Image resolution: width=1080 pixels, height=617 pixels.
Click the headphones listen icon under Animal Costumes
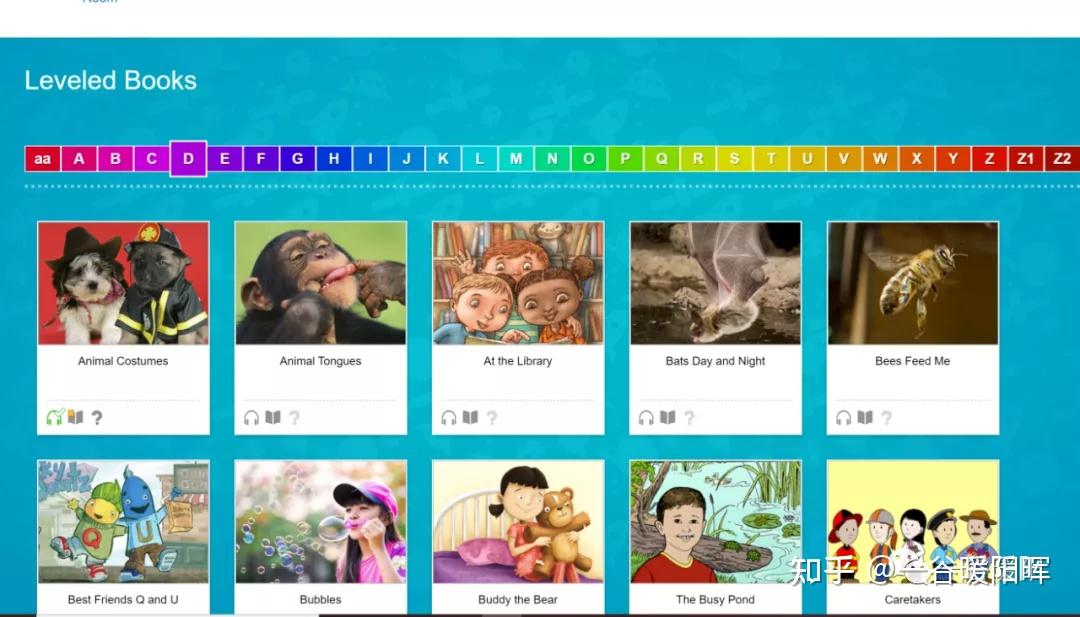point(54,417)
